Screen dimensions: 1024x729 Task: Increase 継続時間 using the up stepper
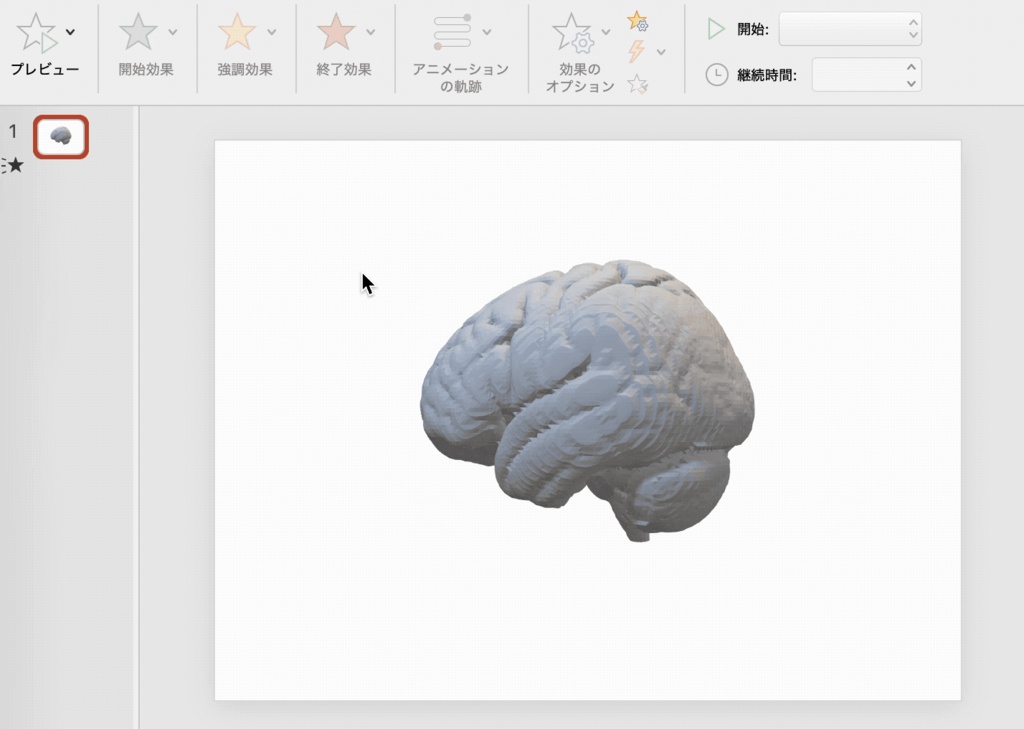[909, 66]
